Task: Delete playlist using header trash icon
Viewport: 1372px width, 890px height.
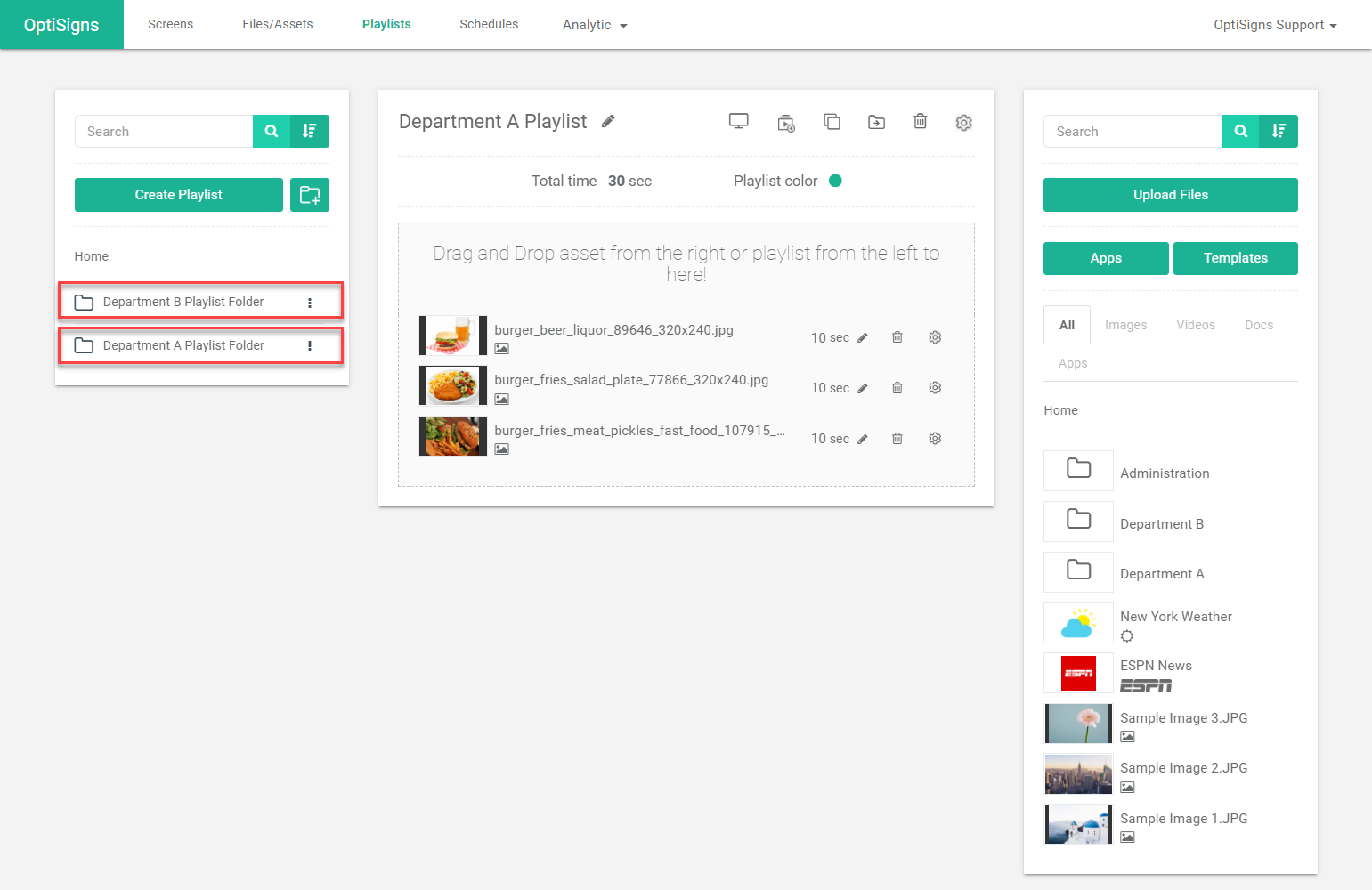Action: 921,121
